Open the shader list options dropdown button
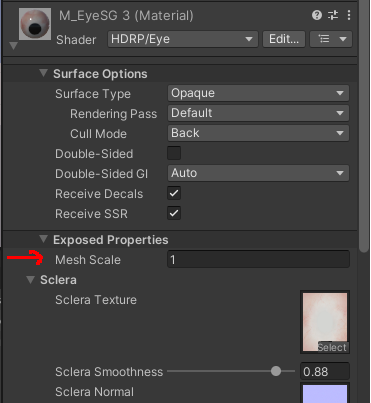371x403 pixels. (331, 39)
